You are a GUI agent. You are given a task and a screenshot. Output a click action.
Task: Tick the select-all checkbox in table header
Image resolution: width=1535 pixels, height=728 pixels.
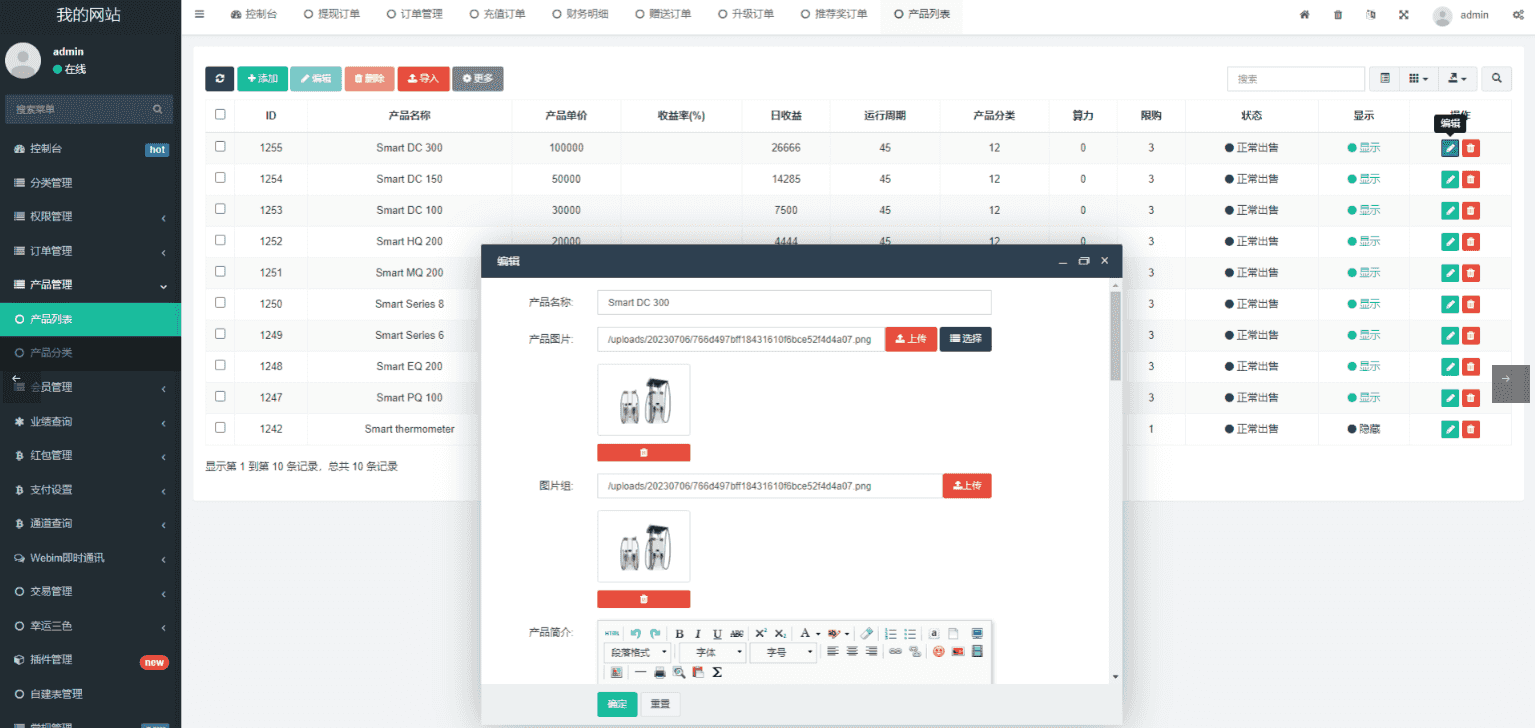point(220,115)
